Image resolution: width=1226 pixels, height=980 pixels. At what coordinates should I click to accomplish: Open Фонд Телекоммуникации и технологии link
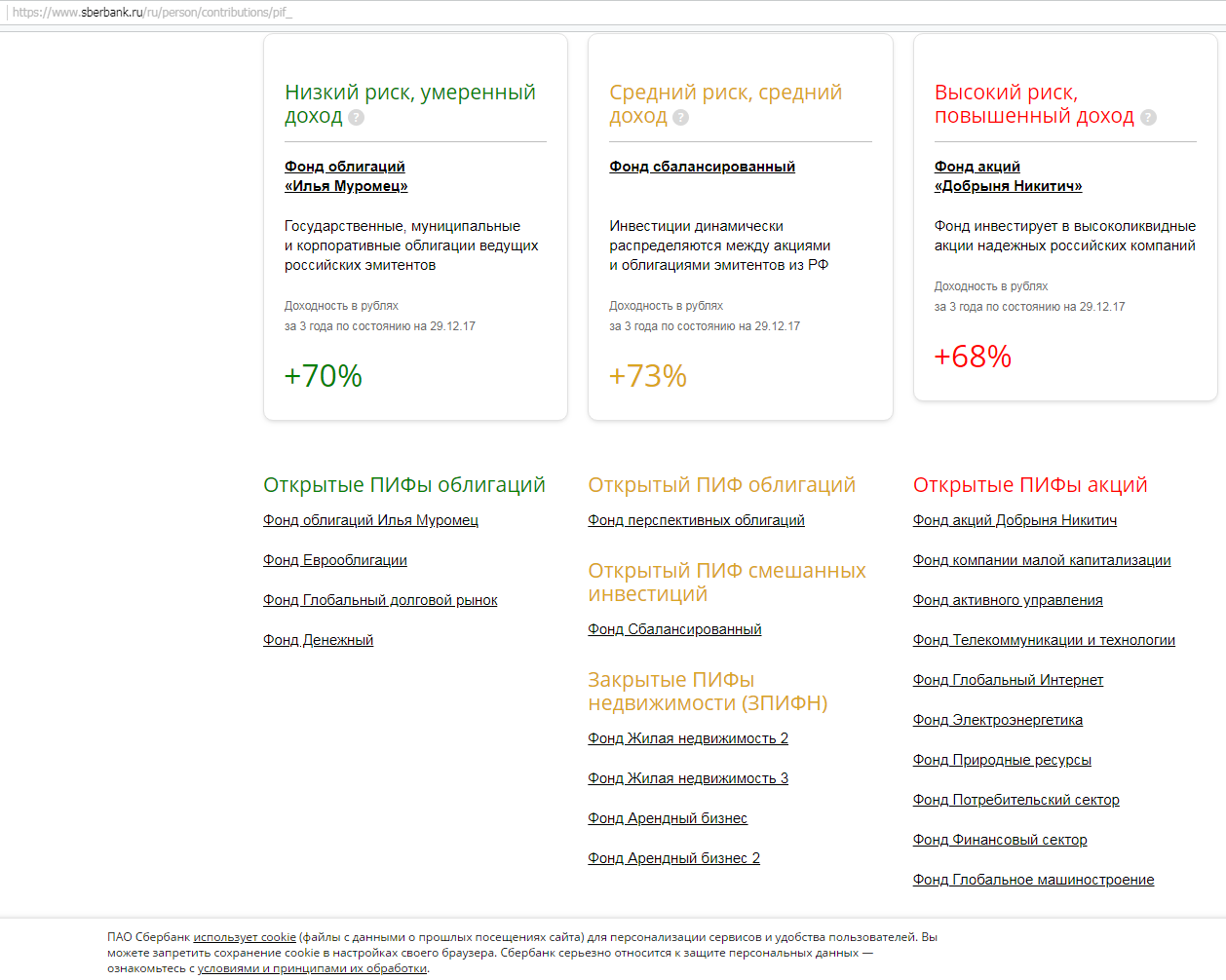tap(1044, 640)
